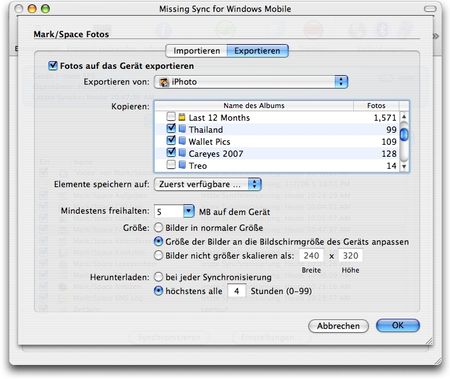Click the Wallet Pics album name
The image size is (450, 379).
tap(209, 142)
